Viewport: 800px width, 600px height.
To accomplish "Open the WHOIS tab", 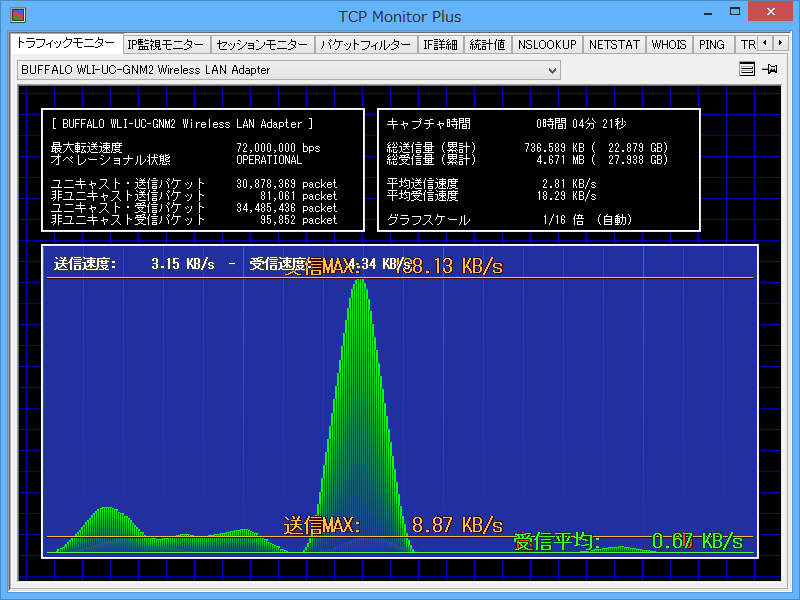I will click(x=669, y=44).
